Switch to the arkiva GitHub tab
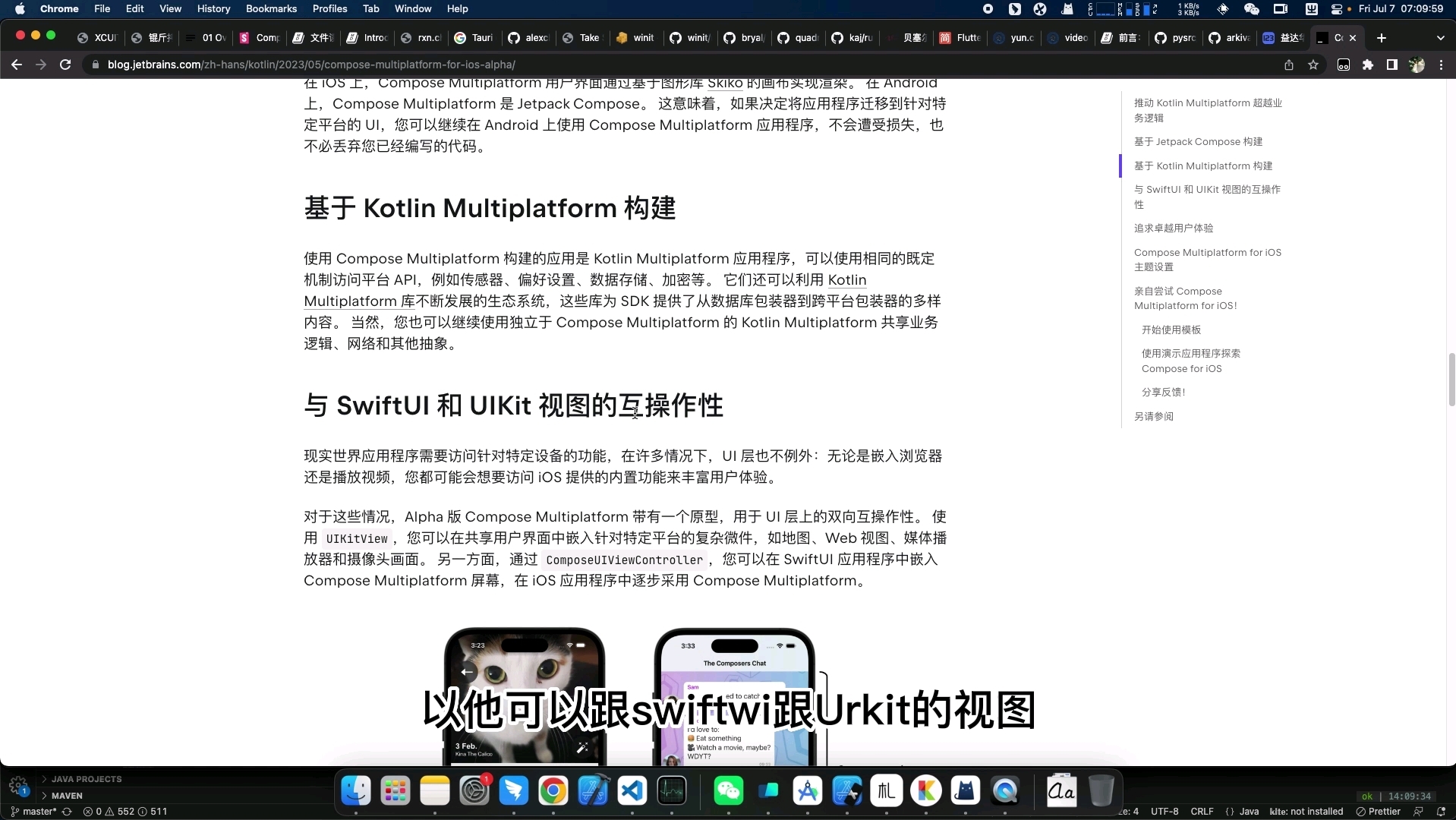The image size is (1456, 820). click(x=1229, y=37)
